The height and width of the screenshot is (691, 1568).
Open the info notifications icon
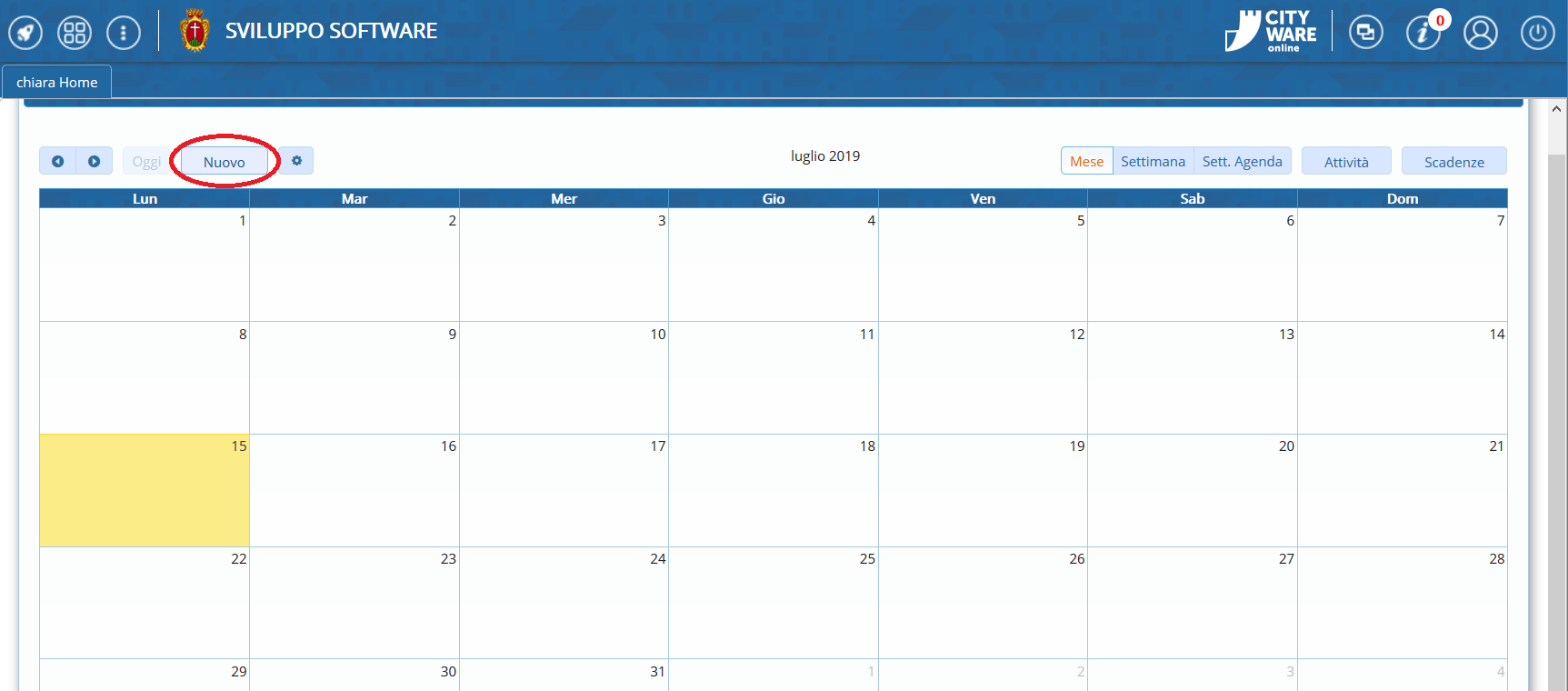[1422, 33]
